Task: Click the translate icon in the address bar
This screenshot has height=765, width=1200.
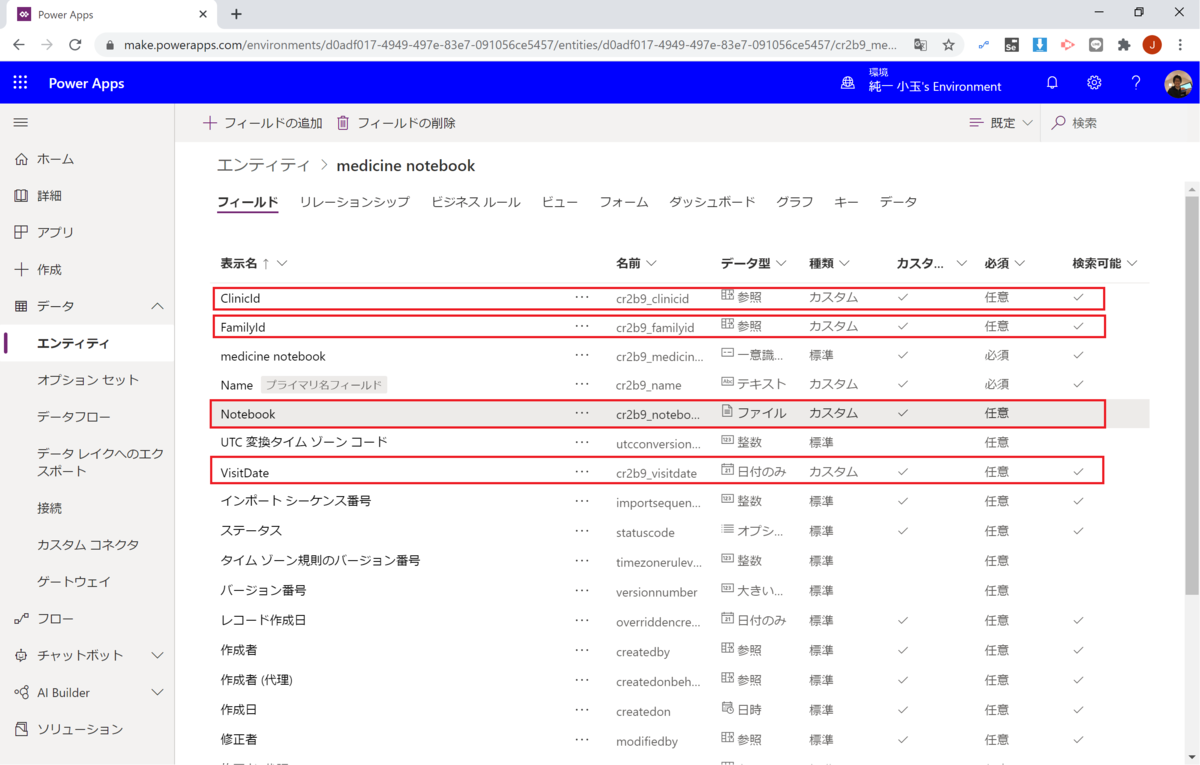Action: click(921, 44)
